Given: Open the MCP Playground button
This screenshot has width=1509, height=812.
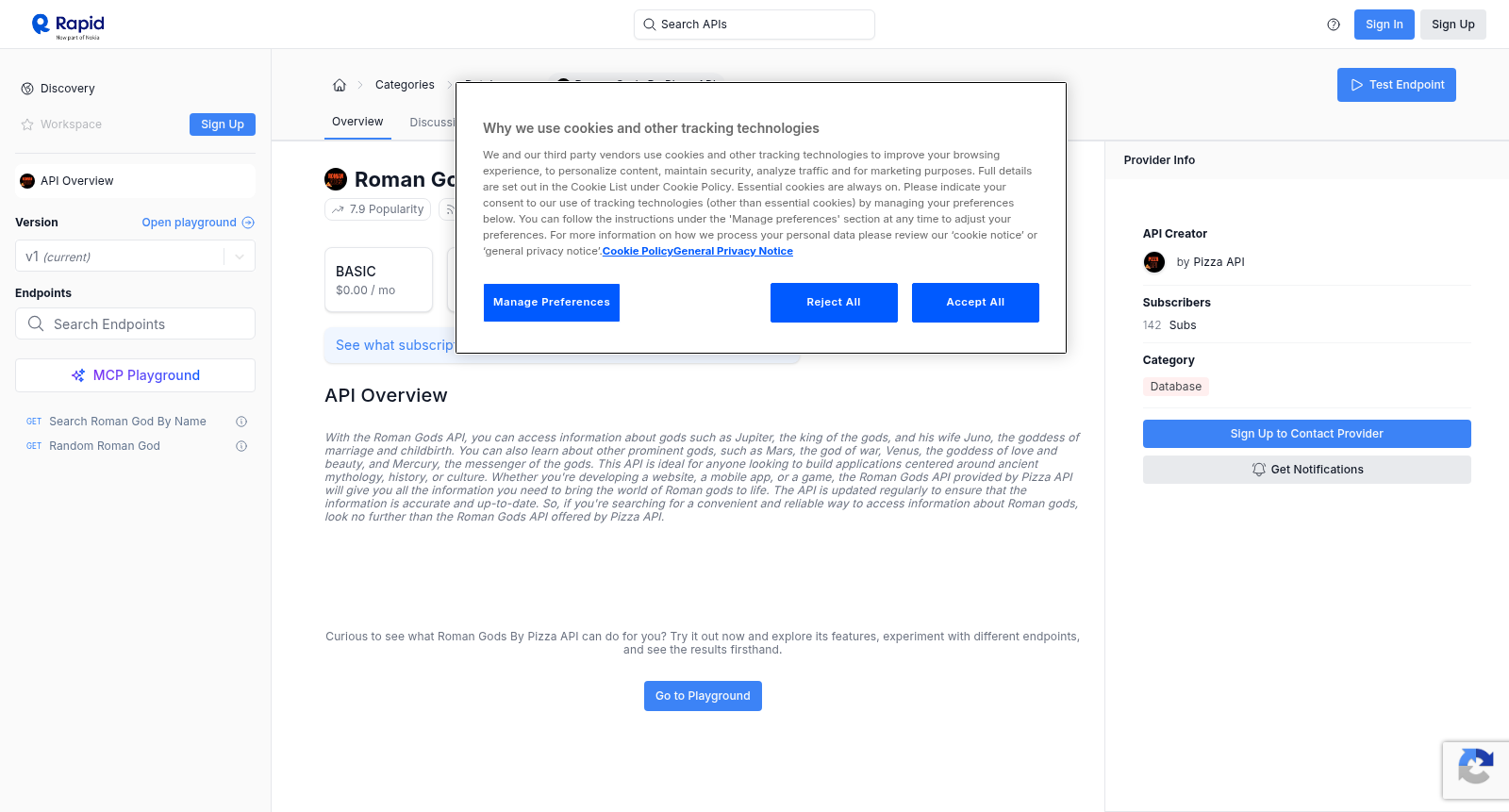Looking at the screenshot, I should tap(135, 375).
